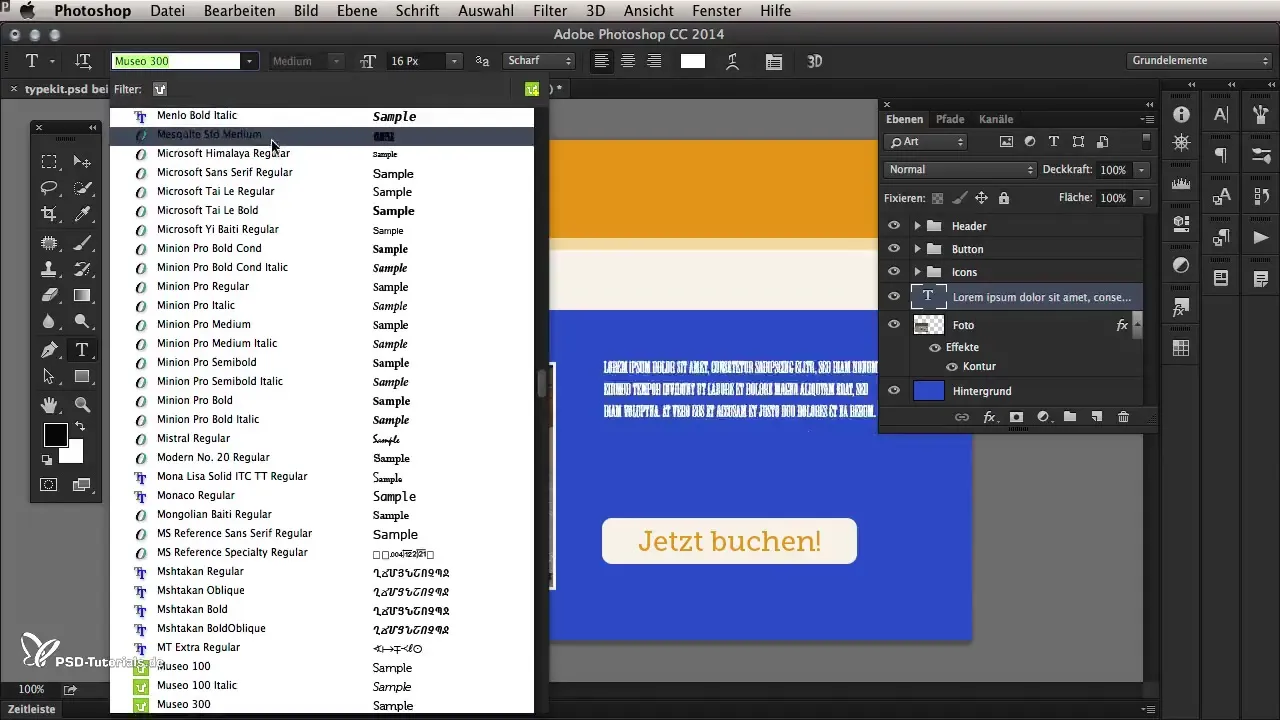
Task: Switch to the Pfade tab
Action: (x=950, y=119)
